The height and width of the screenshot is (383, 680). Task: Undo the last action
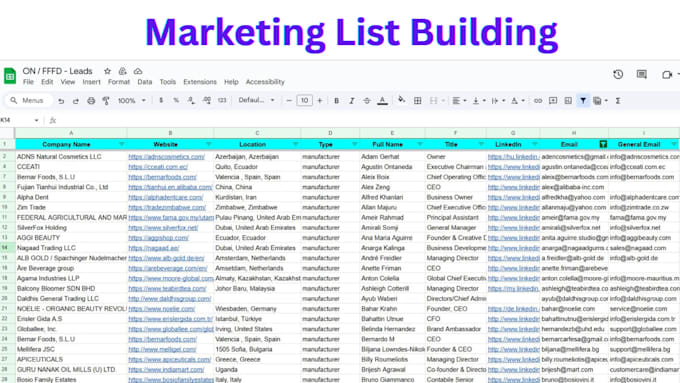(x=61, y=101)
